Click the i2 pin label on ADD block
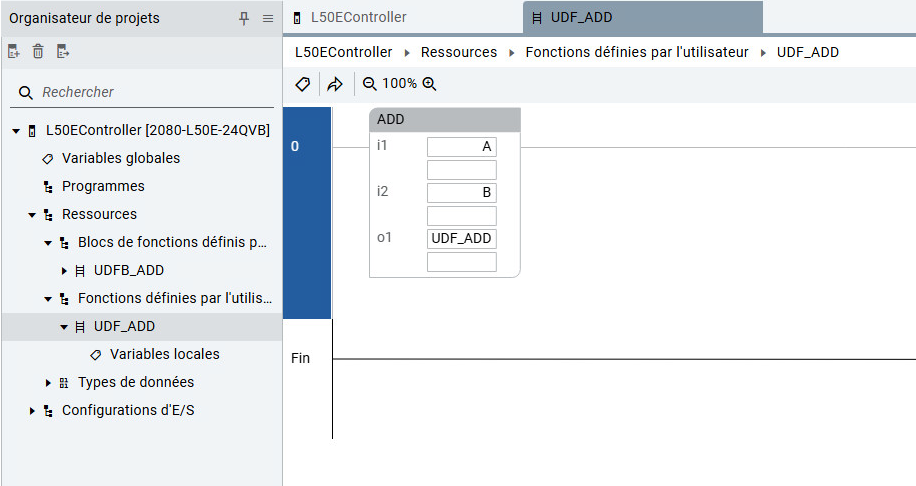 383,192
